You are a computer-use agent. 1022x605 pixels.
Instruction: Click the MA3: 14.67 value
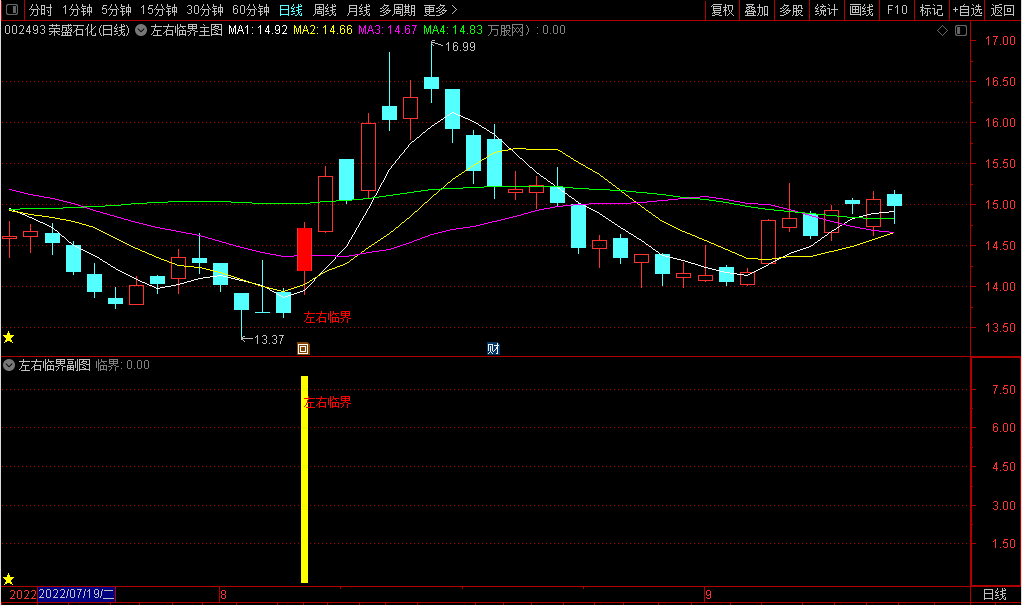click(x=387, y=30)
